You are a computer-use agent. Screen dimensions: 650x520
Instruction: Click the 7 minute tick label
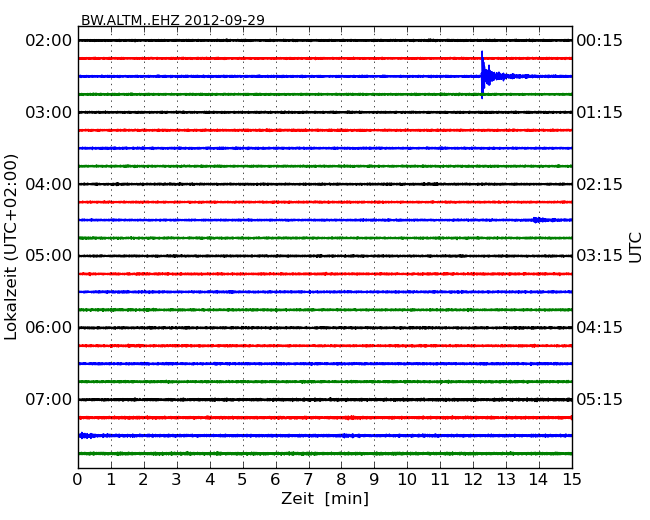(x=308, y=480)
